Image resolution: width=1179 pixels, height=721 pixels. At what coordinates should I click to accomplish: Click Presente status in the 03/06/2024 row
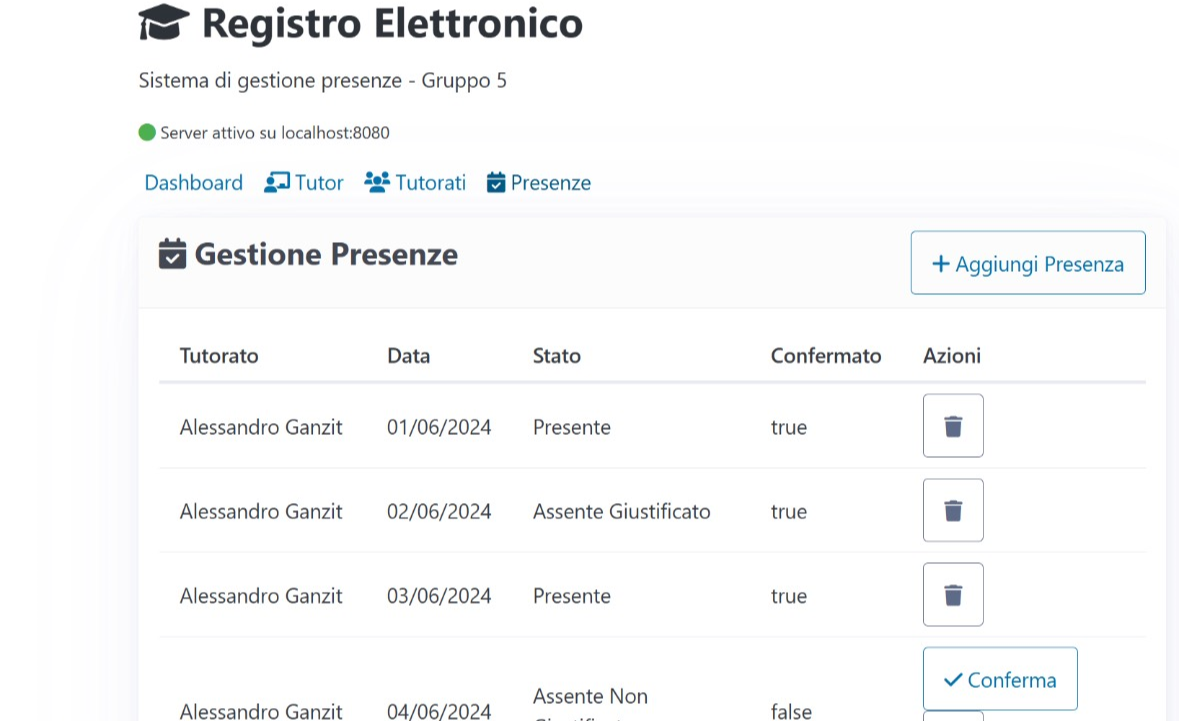click(x=571, y=595)
